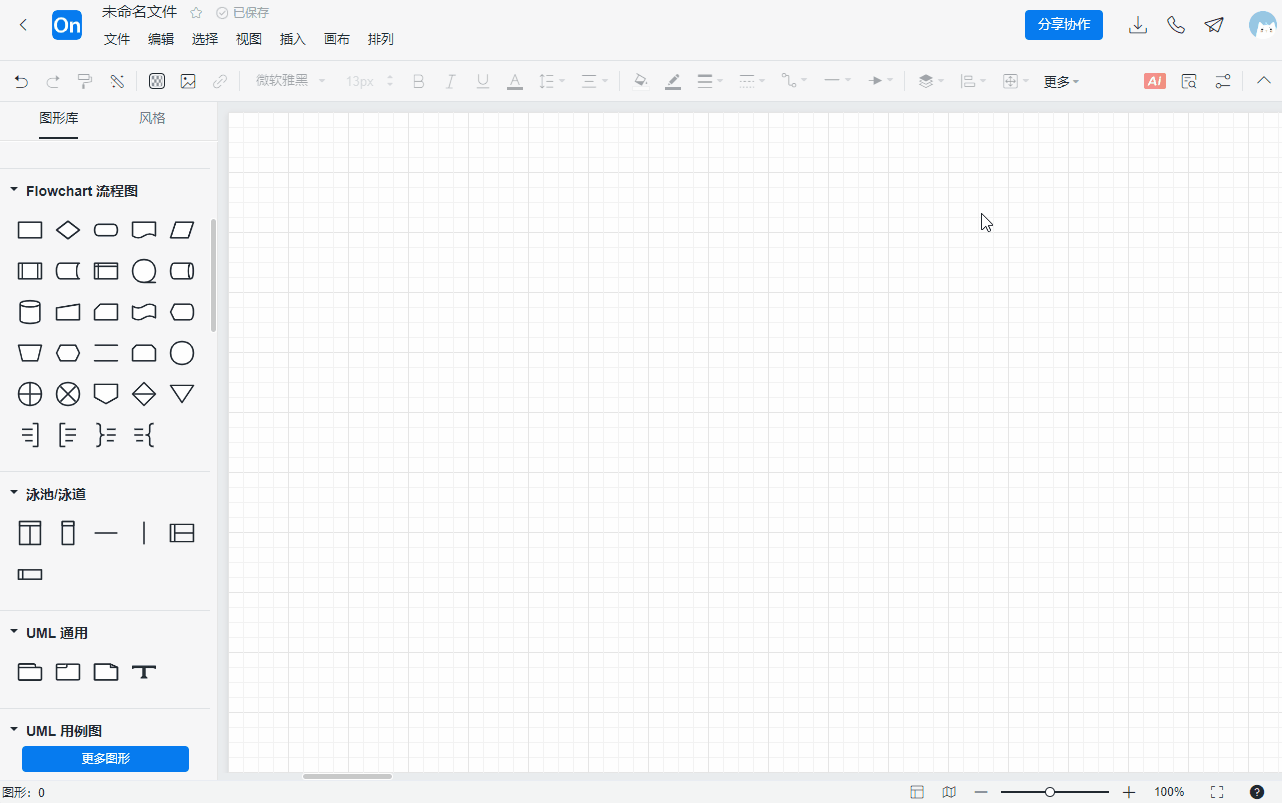Open the help question mark icon
The width and height of the screenshot is (1282, 803).
click(x=1257, y=792)
